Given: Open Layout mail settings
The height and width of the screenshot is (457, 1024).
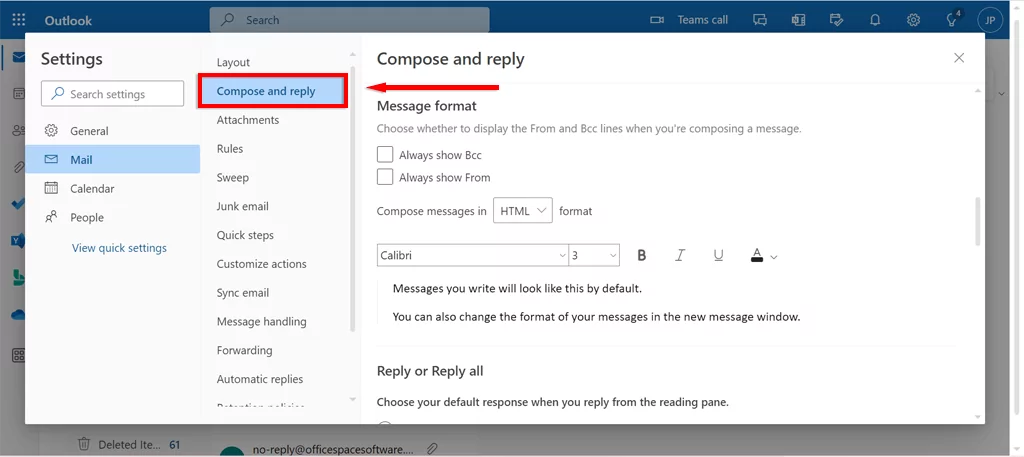Looking at the screenshot, I should coord(233,62).
